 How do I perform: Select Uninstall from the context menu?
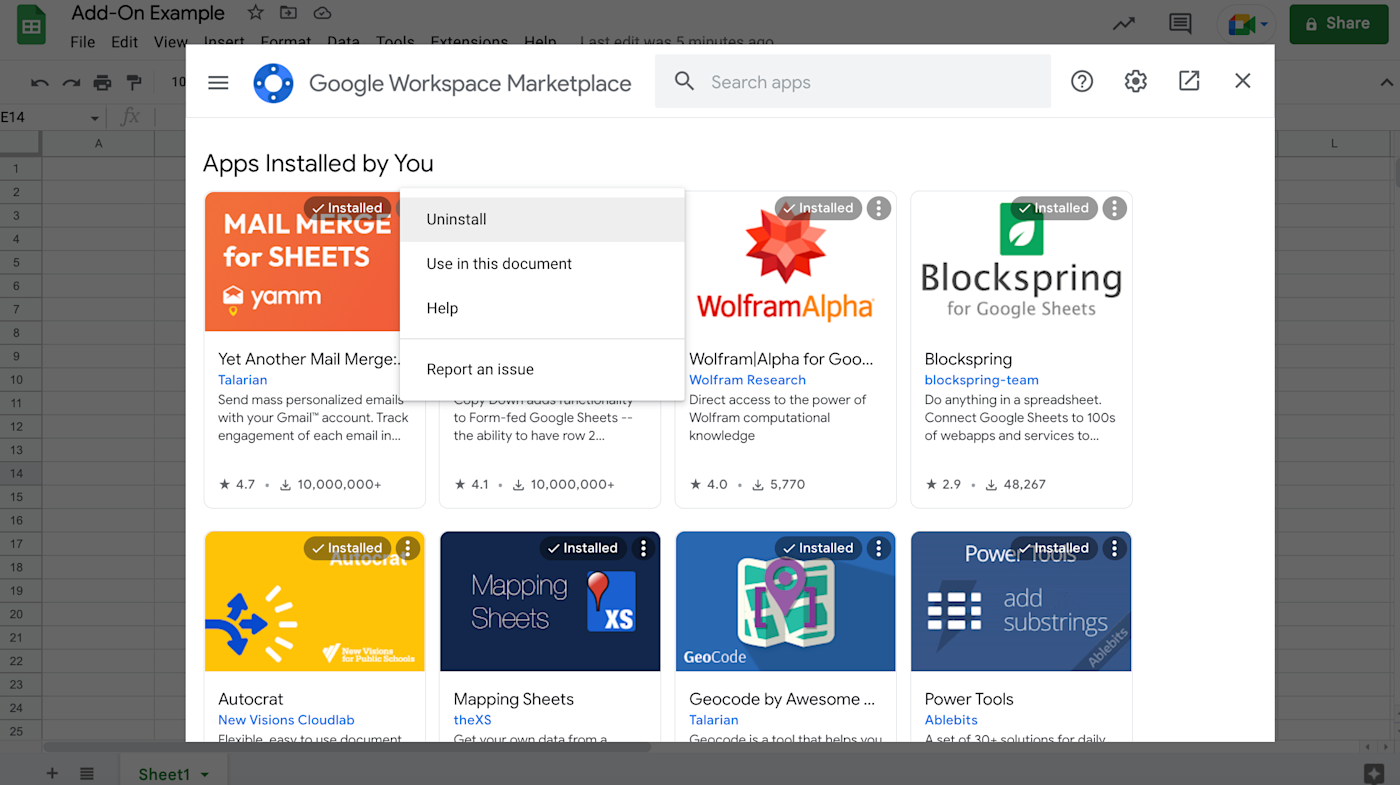[x=542, y=219]
